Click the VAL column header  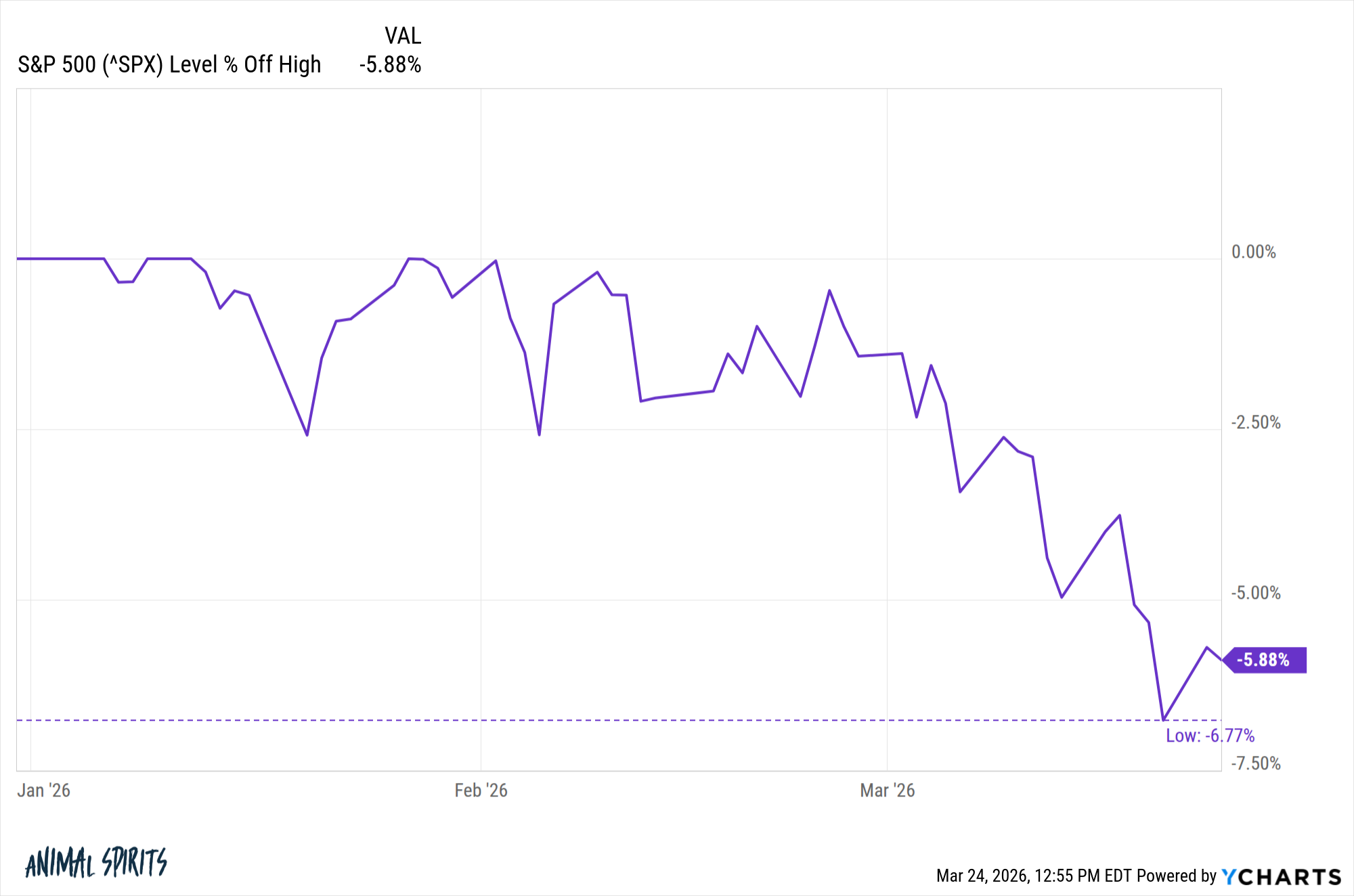pos(403,35)
